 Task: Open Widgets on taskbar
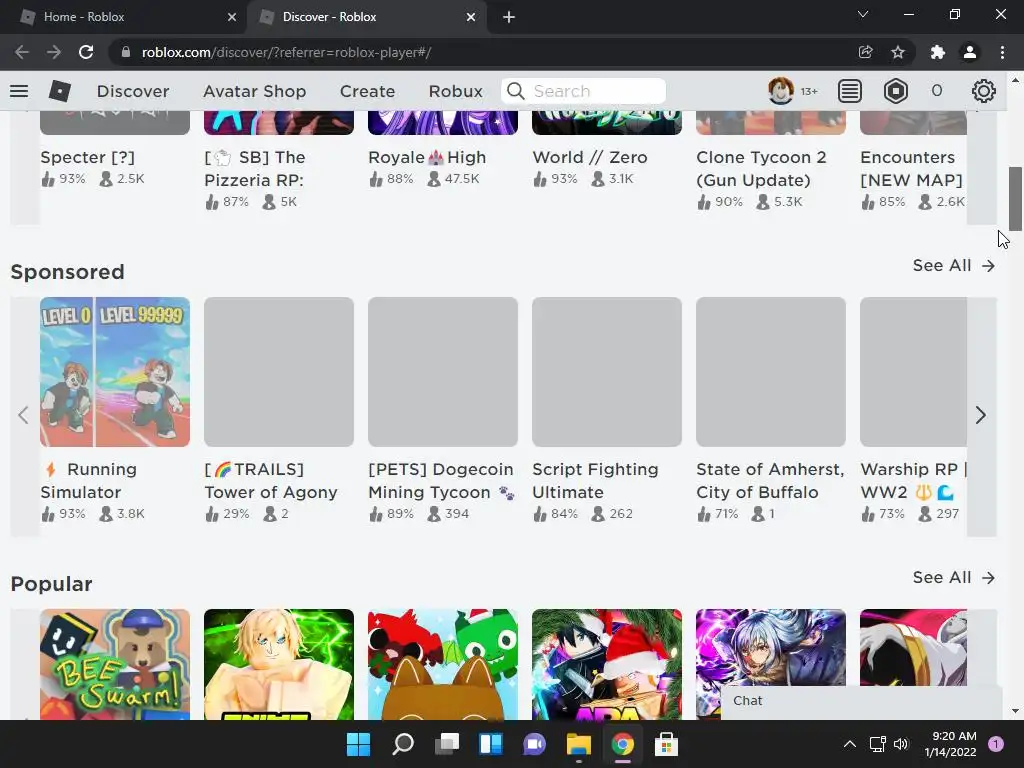coord(490,744)
